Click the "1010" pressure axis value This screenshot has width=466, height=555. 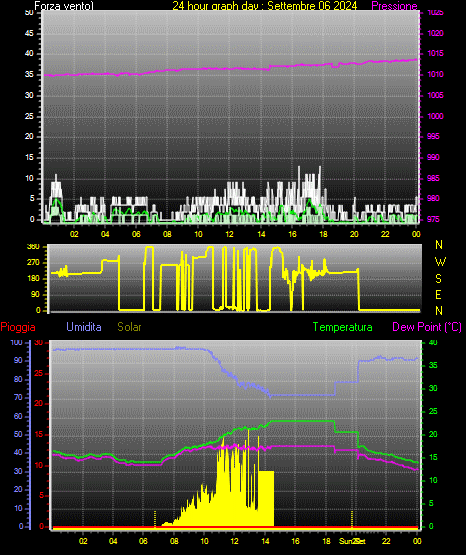coord(435,74)
